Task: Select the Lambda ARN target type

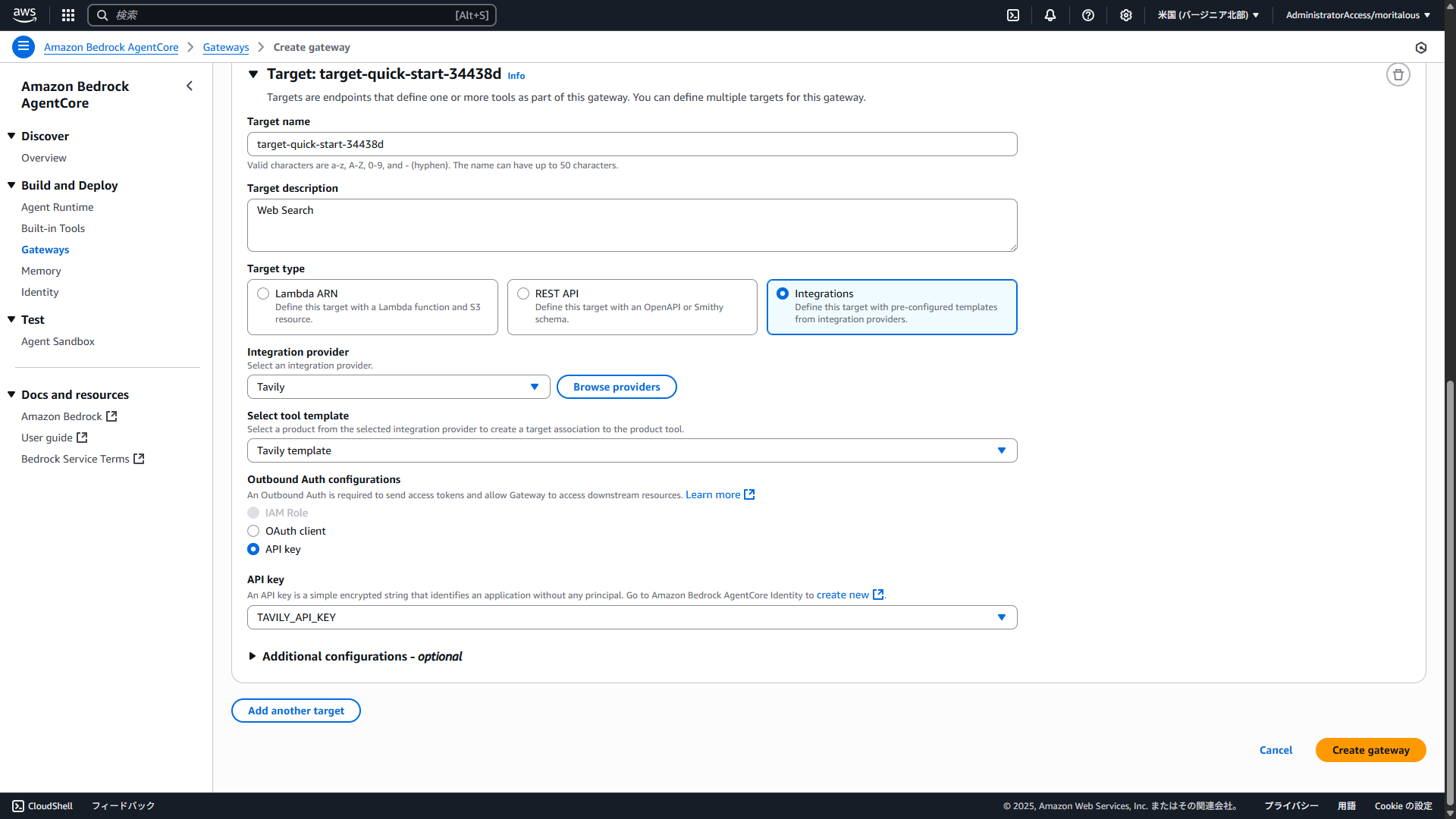Action: pos(263,293)
